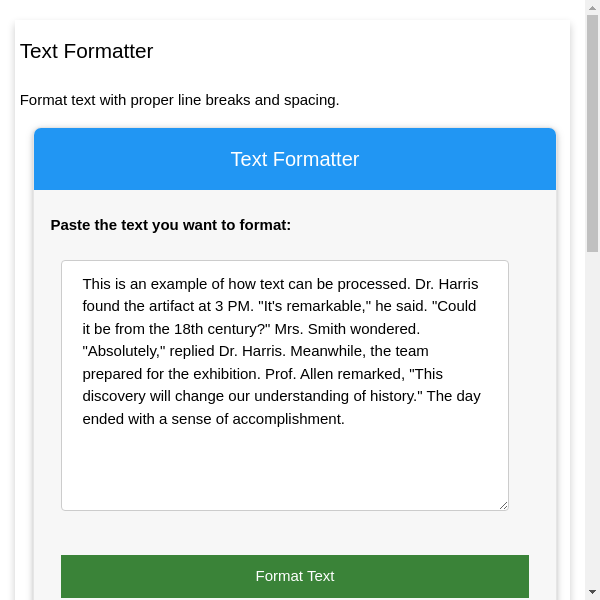
Task: Click the scrollbar track below the thumb
Action: click(x=592, y=420)
